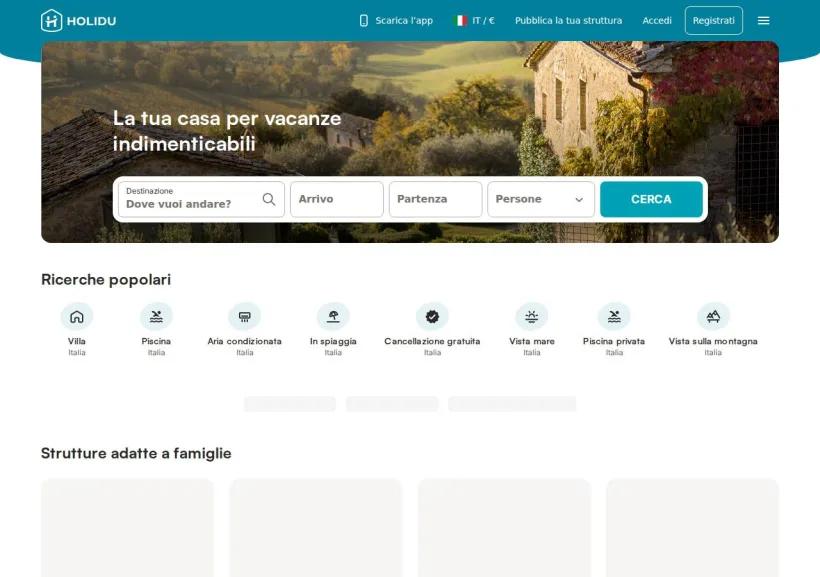
Task: Click the Villa text label
Action: [x=77, y=341]
